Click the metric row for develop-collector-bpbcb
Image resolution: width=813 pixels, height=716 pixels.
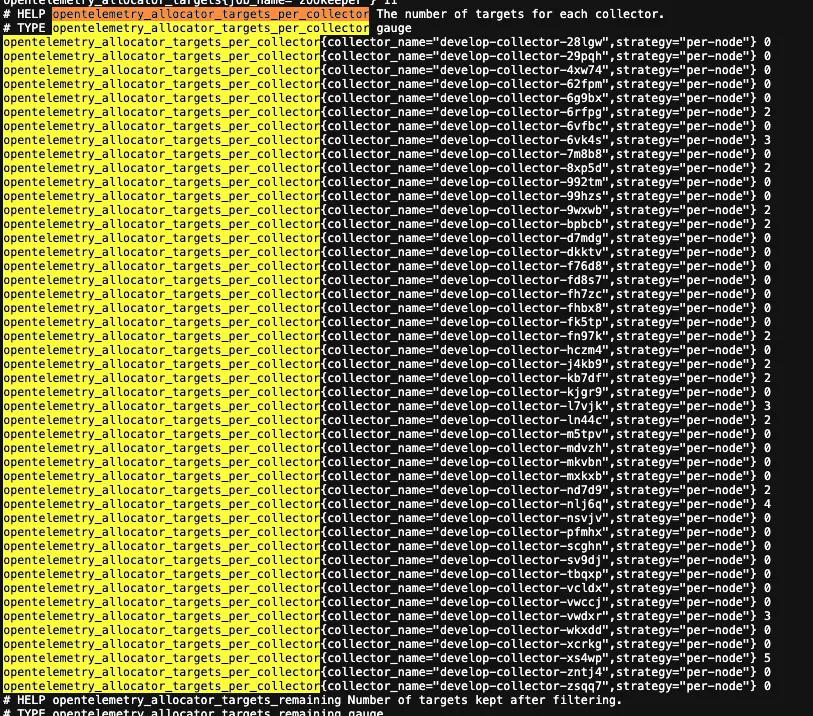(387, 224)
